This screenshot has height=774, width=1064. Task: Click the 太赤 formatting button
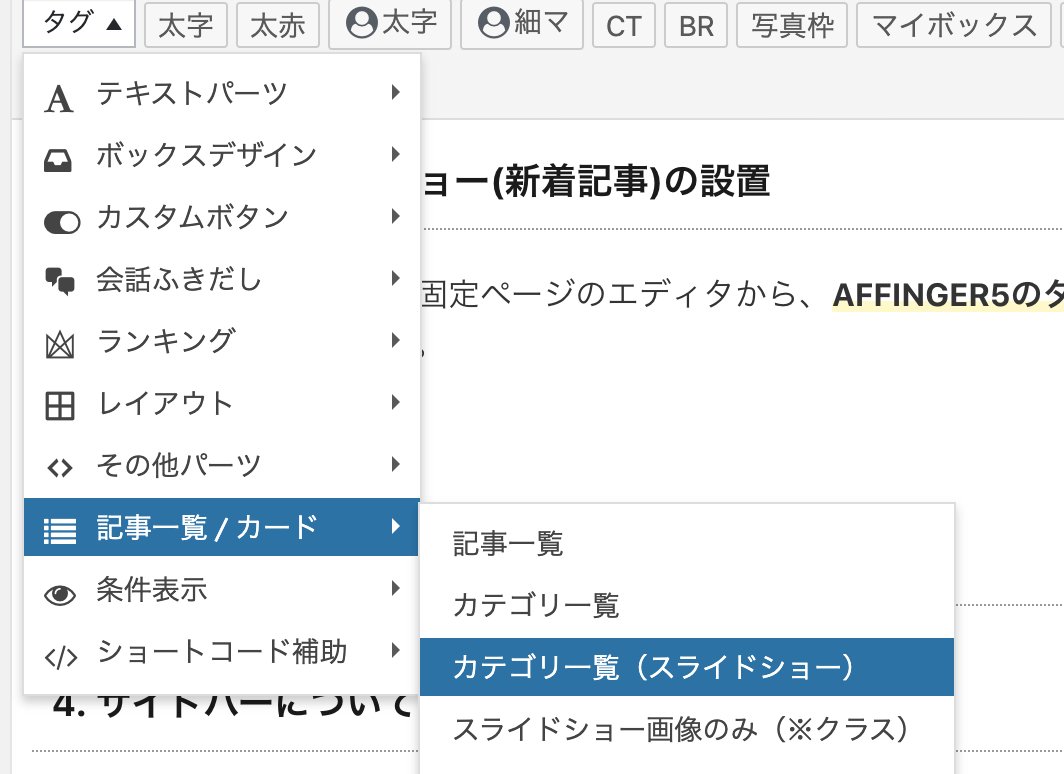(x=278, y=25)
